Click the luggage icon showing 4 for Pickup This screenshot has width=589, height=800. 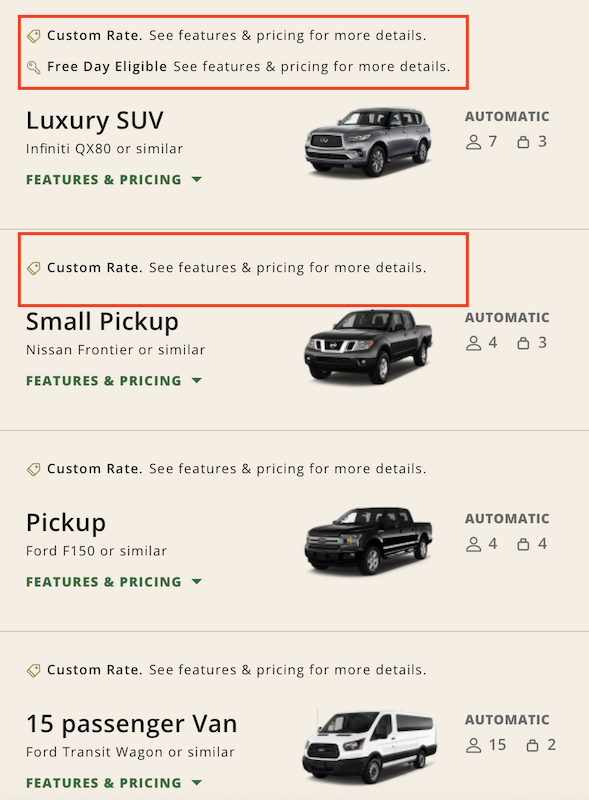pos(523,543)
